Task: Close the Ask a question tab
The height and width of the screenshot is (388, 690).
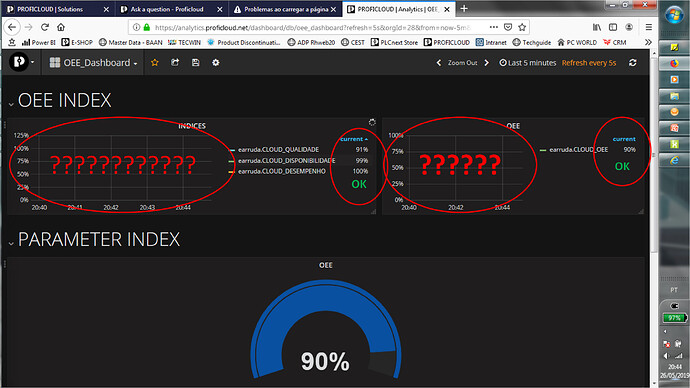Action: click(220, 9)
